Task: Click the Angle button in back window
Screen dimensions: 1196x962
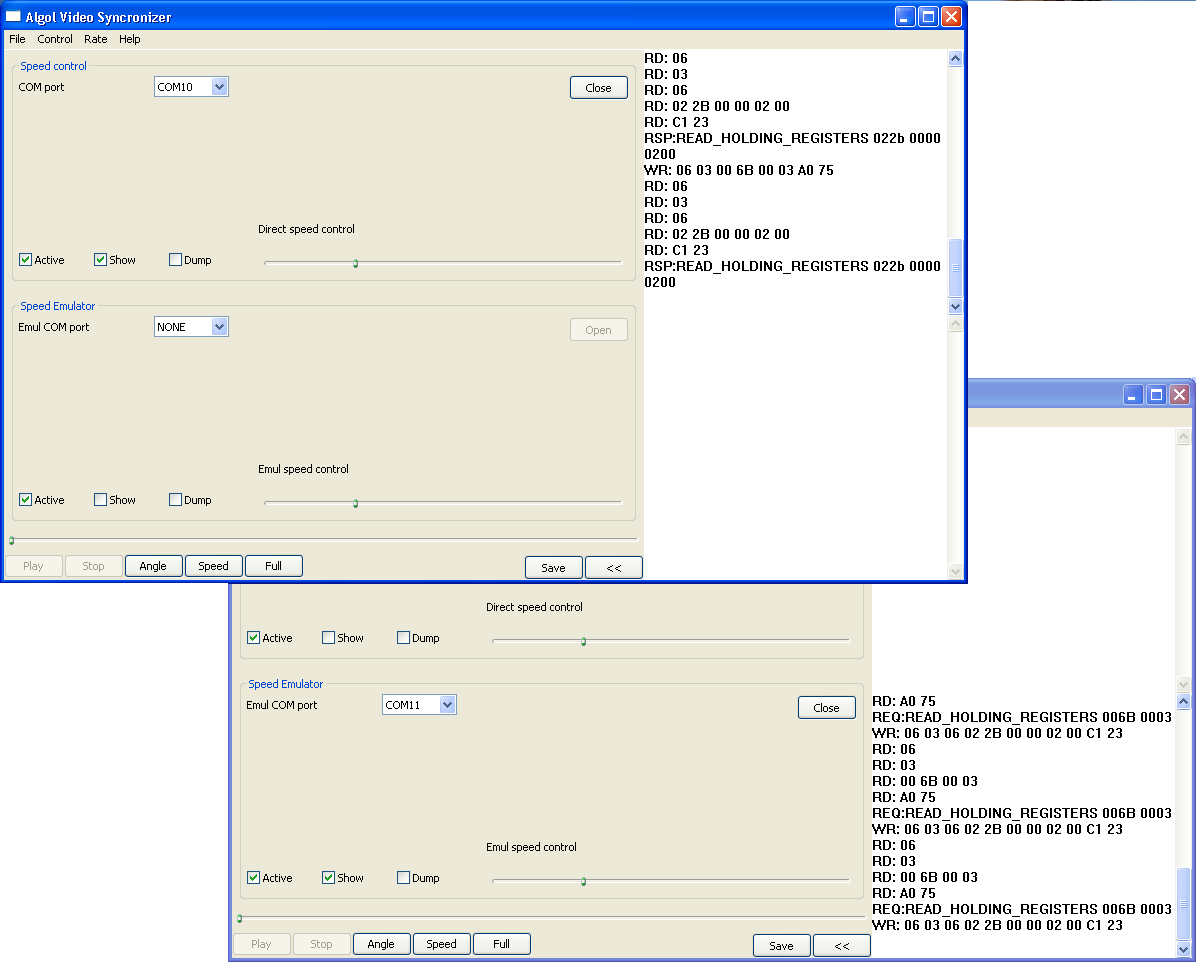Action: pyautogui.click(x=381, y=944)
